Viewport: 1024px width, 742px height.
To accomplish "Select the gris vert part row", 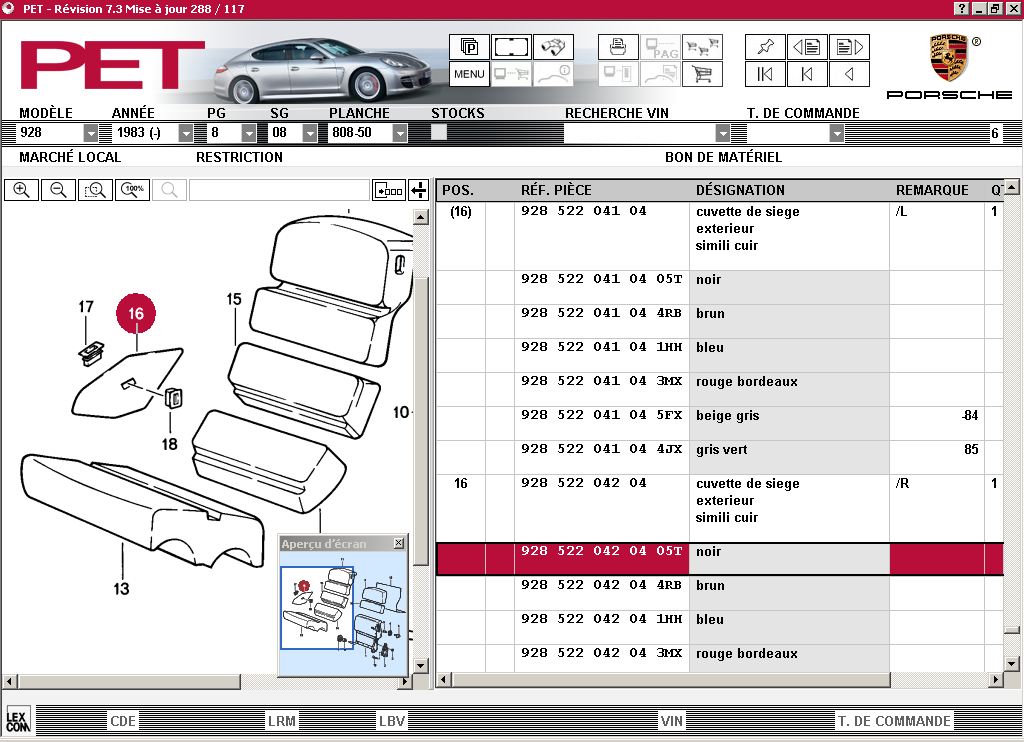I will [x=720, y=457].
